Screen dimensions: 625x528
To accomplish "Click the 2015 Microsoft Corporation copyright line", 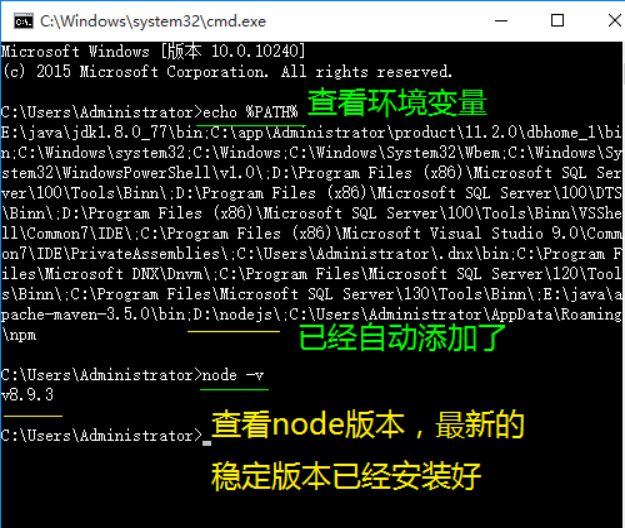I will coord(227,72).
